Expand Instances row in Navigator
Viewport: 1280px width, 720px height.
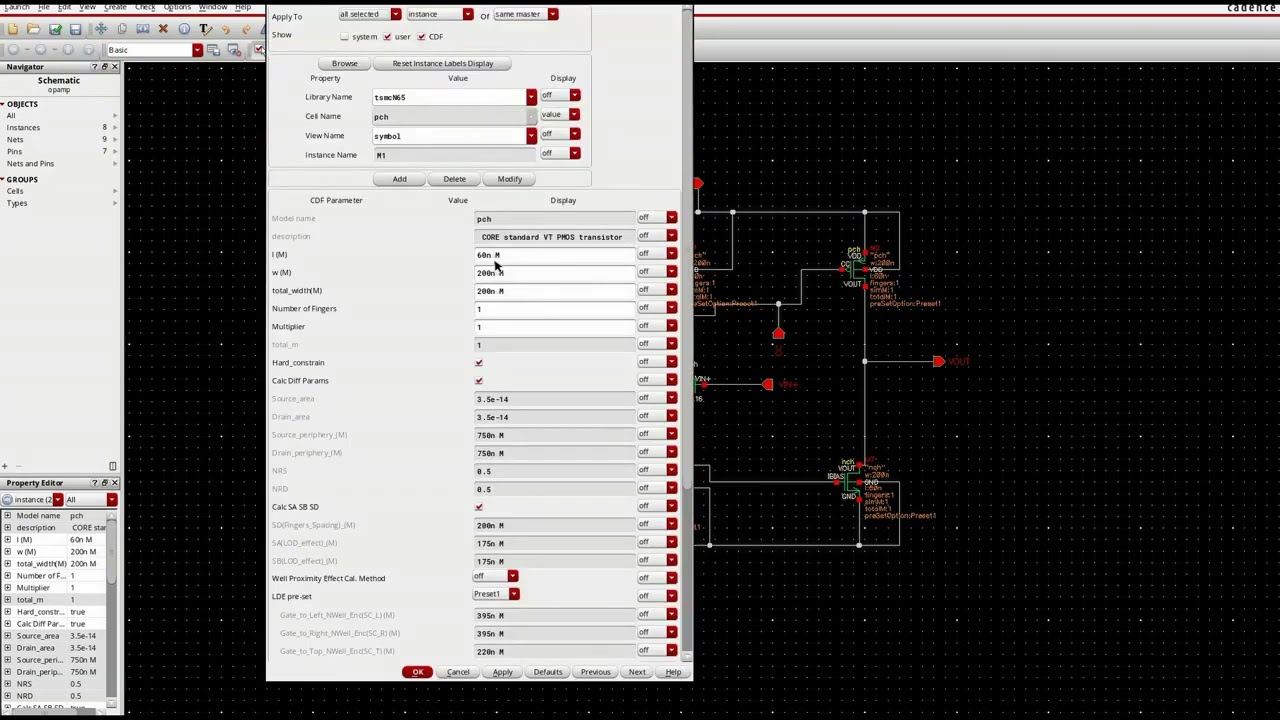pyautogui.click(x=114, y=128)
